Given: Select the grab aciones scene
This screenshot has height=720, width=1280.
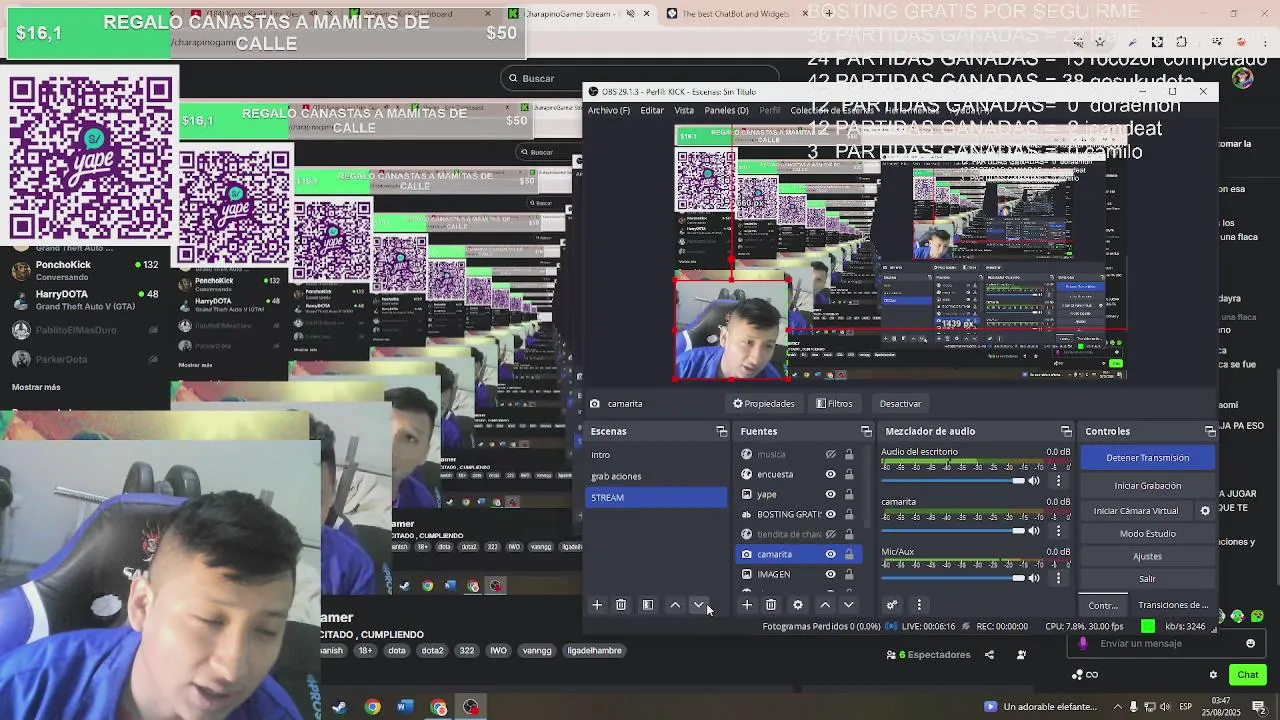Looking at the screenshot, I should [x=656, y=476].
